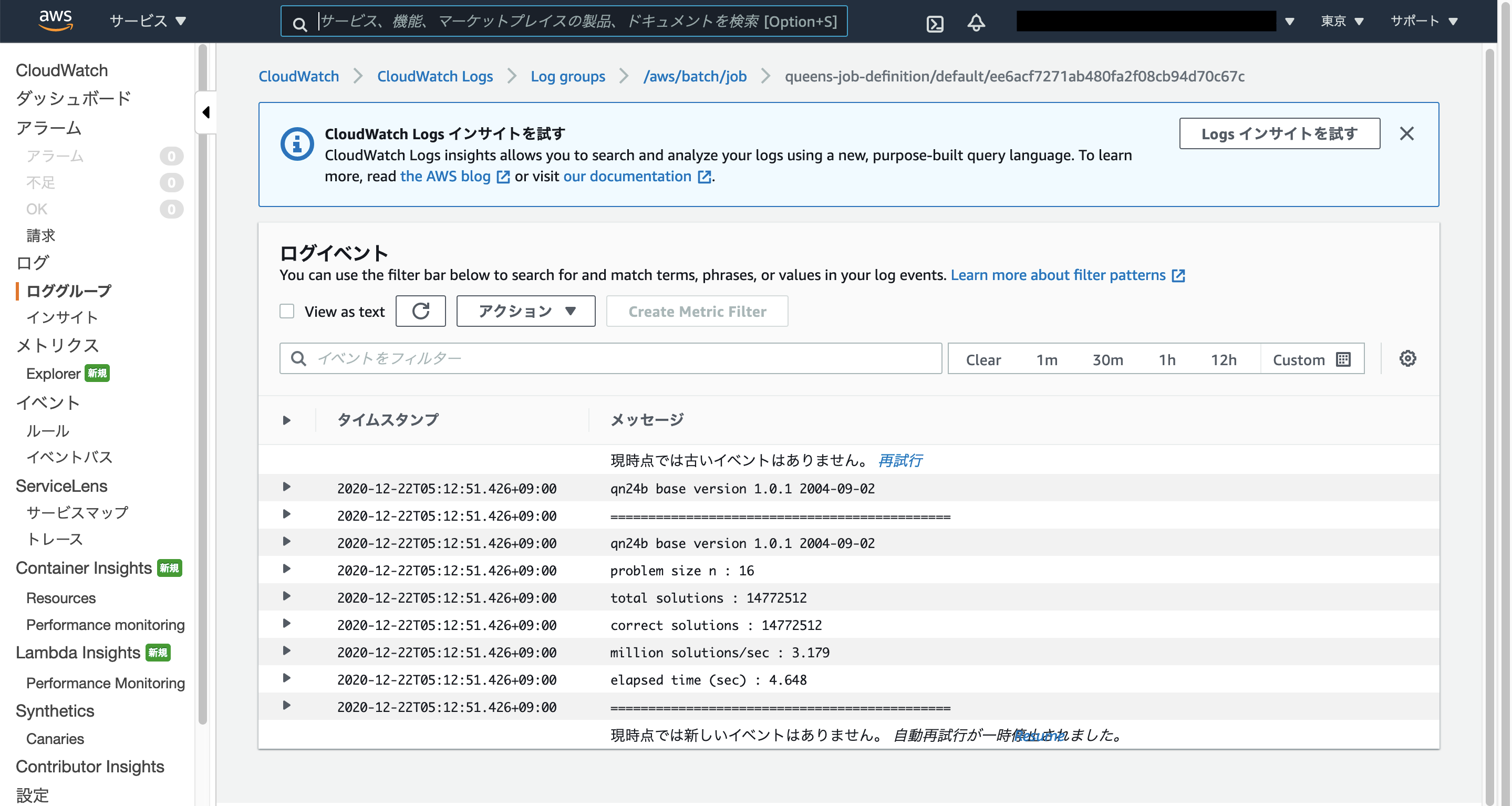This screenshot has width=1512, height=806.
Task: Open ロググループ in sidebar
Action: tap(69, 291)
